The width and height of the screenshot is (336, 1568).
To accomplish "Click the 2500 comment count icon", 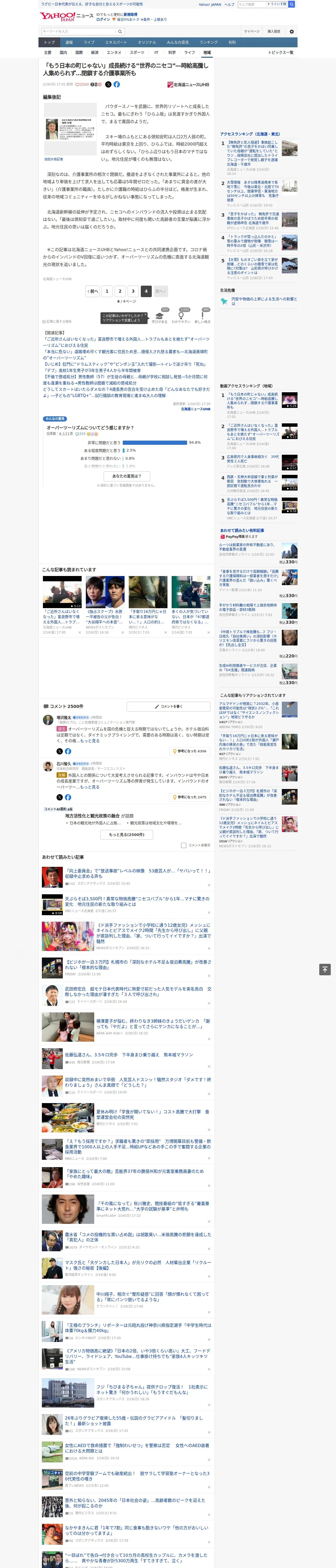I will [x=83, y=85].
